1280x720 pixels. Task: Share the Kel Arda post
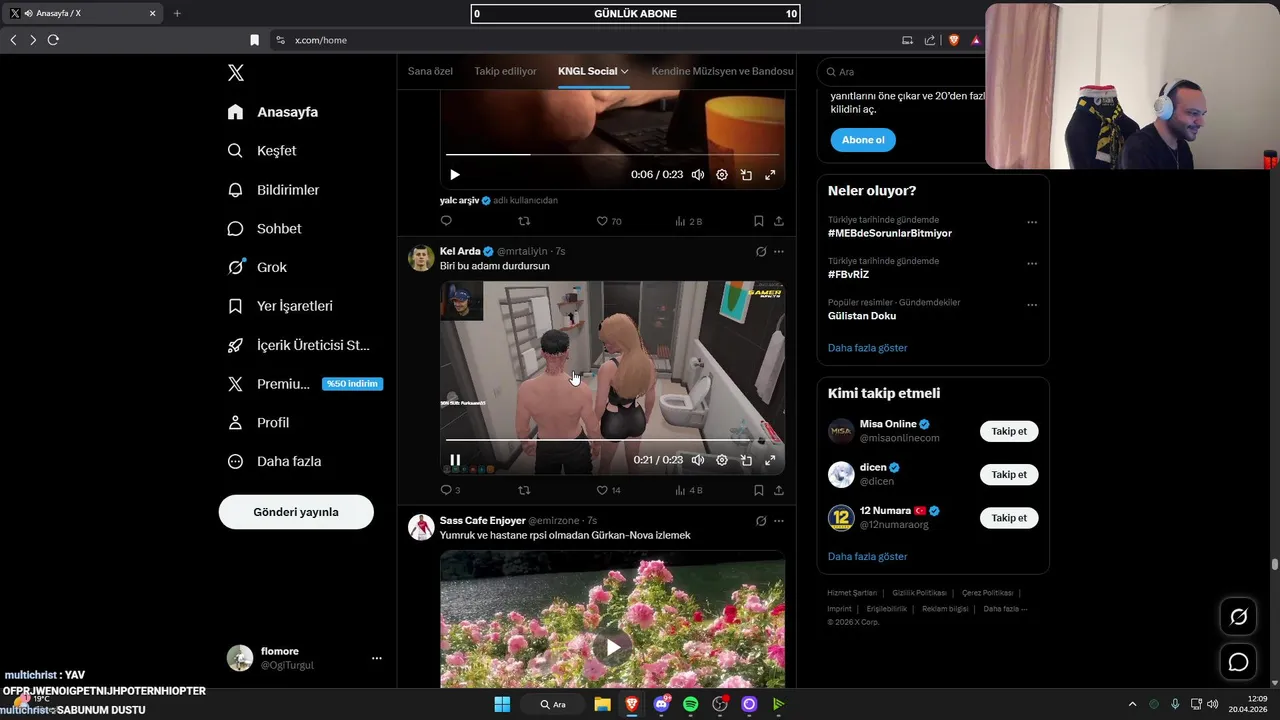779,490
